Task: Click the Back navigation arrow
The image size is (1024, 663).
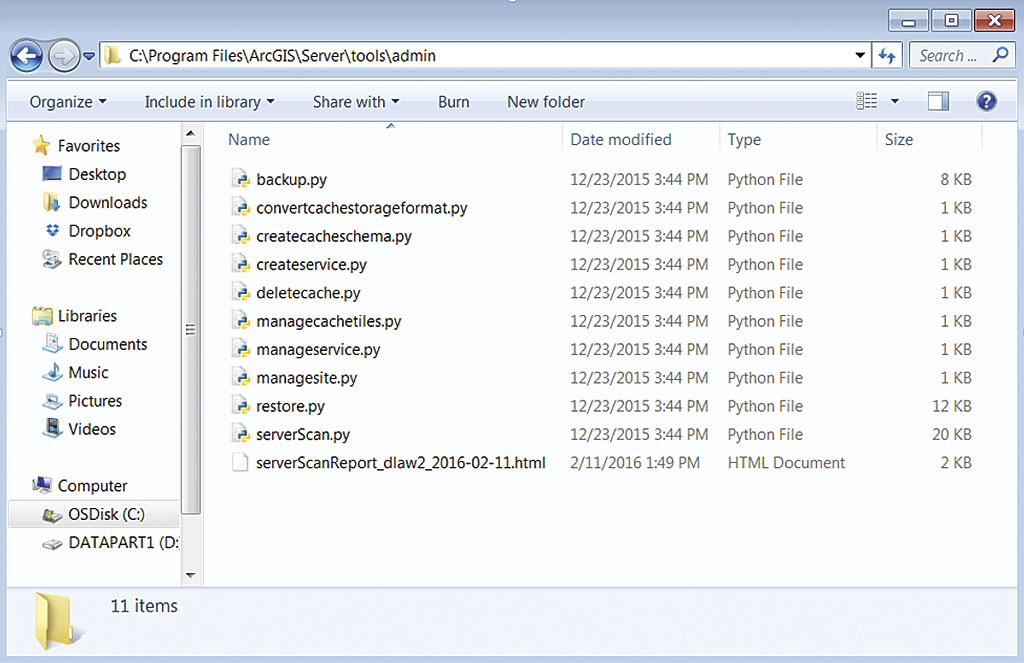Action: point(26,56)
